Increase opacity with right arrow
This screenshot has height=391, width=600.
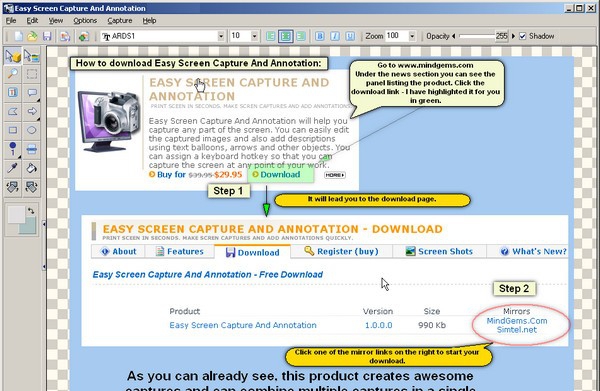click(x=514, y=36)
